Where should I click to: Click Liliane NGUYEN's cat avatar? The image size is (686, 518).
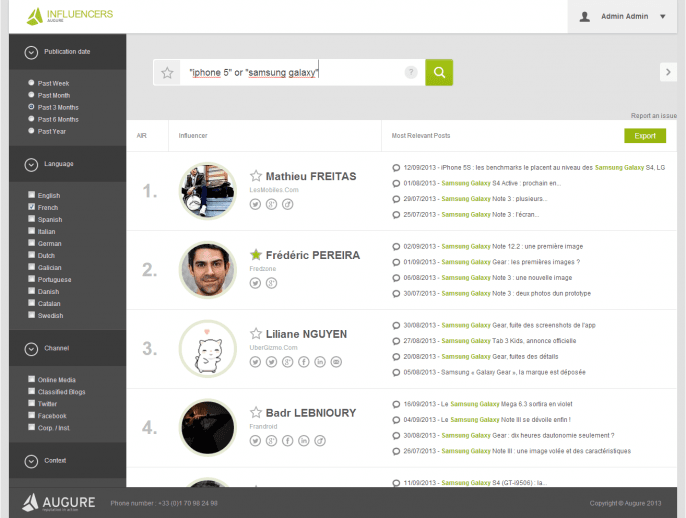208,349
